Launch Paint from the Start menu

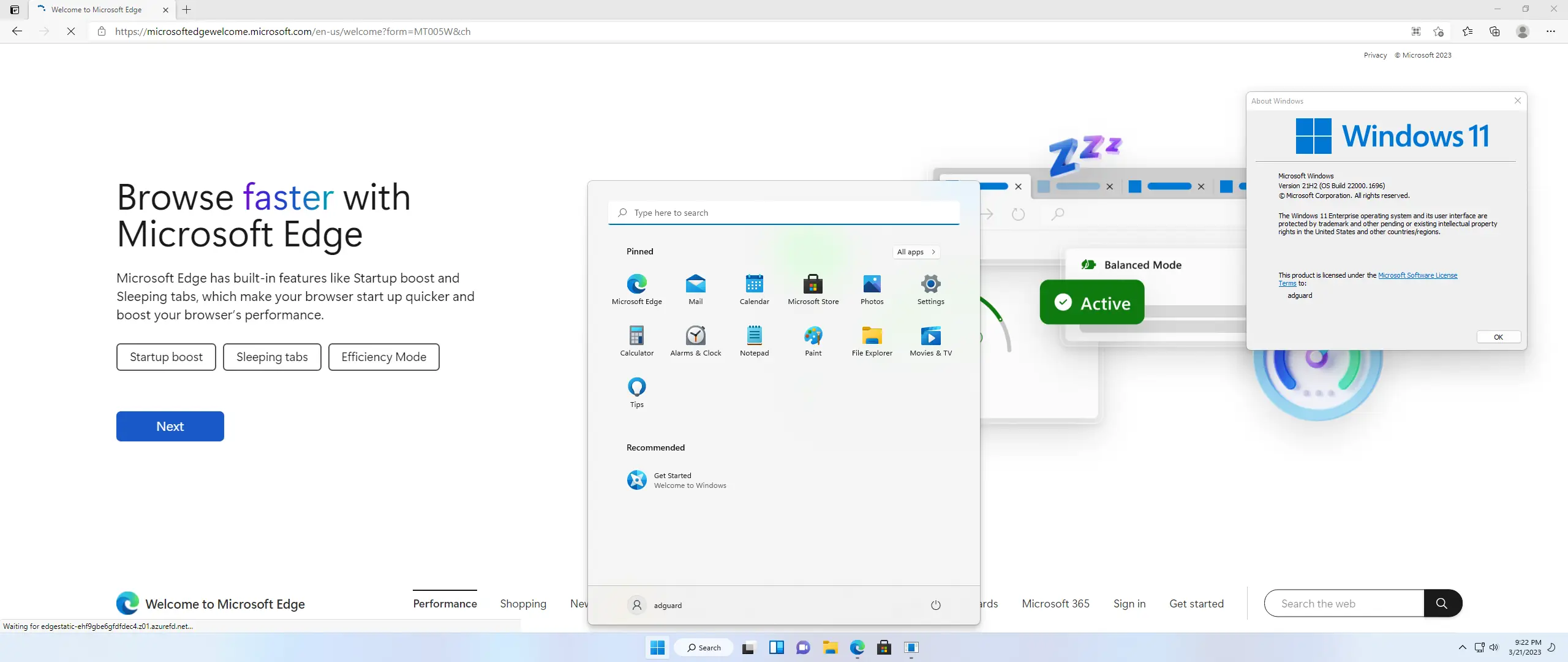pyautogui.click(x=813, y=340)
